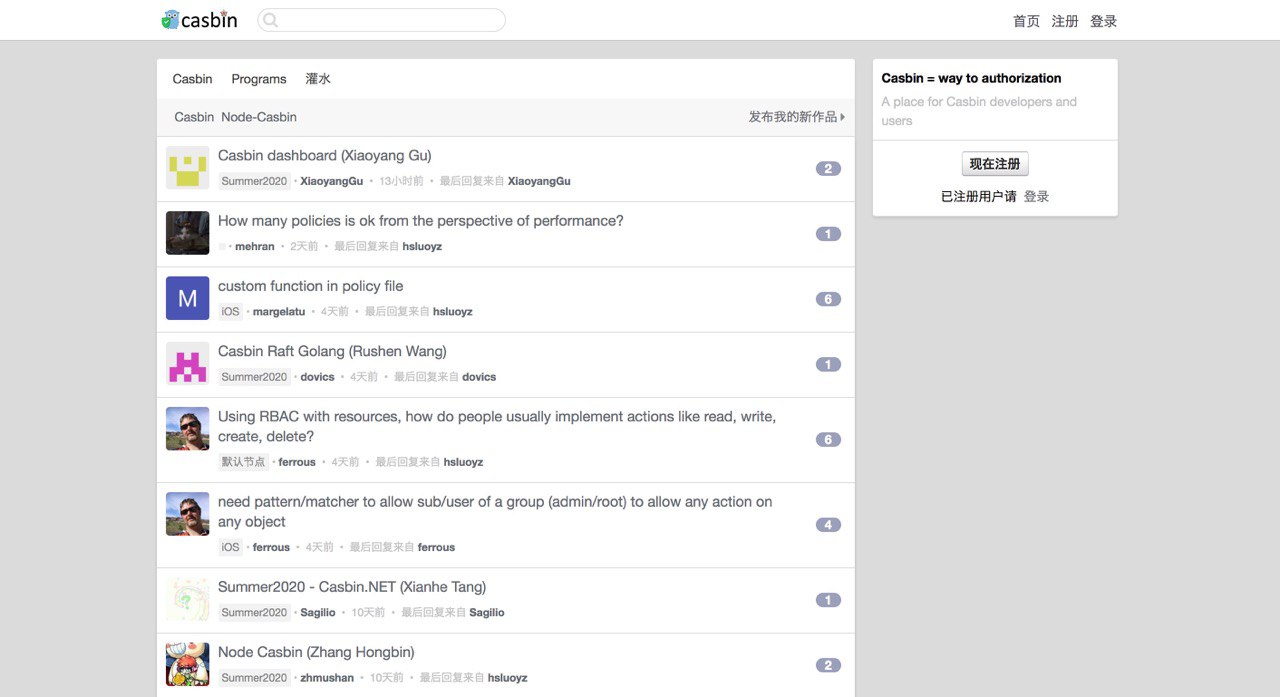
Task: Click username mehran under performance post
Action: [x=255, y=246]
